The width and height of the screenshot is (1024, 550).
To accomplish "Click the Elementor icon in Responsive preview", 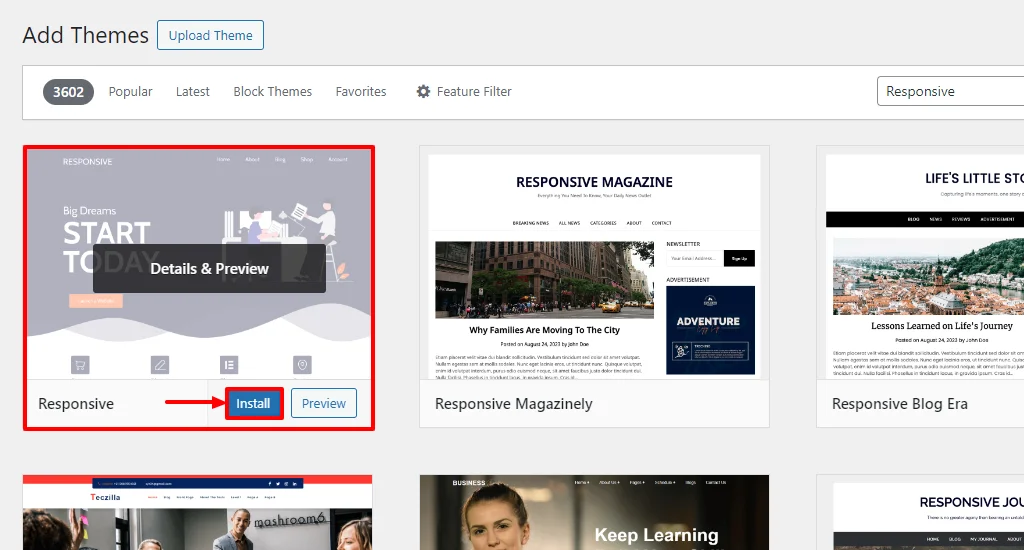I will (x=229, y=364).
